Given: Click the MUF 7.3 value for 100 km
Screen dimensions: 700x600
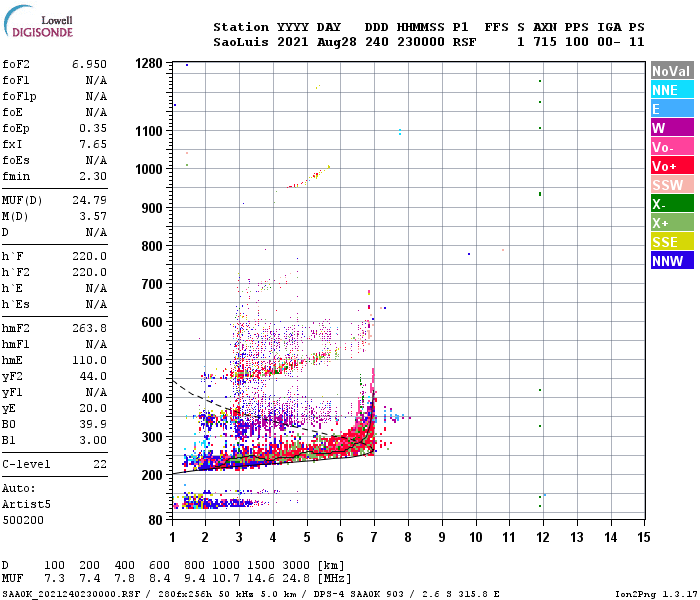Looking at the screenshot, I should [54, 579].
